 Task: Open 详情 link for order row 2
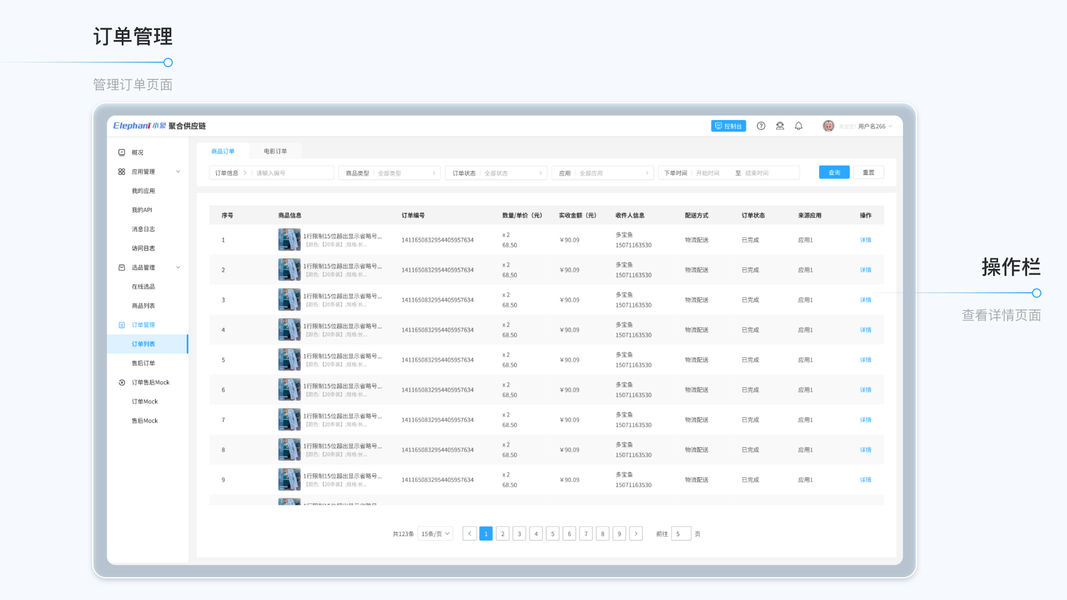click(x=866, y=270)
